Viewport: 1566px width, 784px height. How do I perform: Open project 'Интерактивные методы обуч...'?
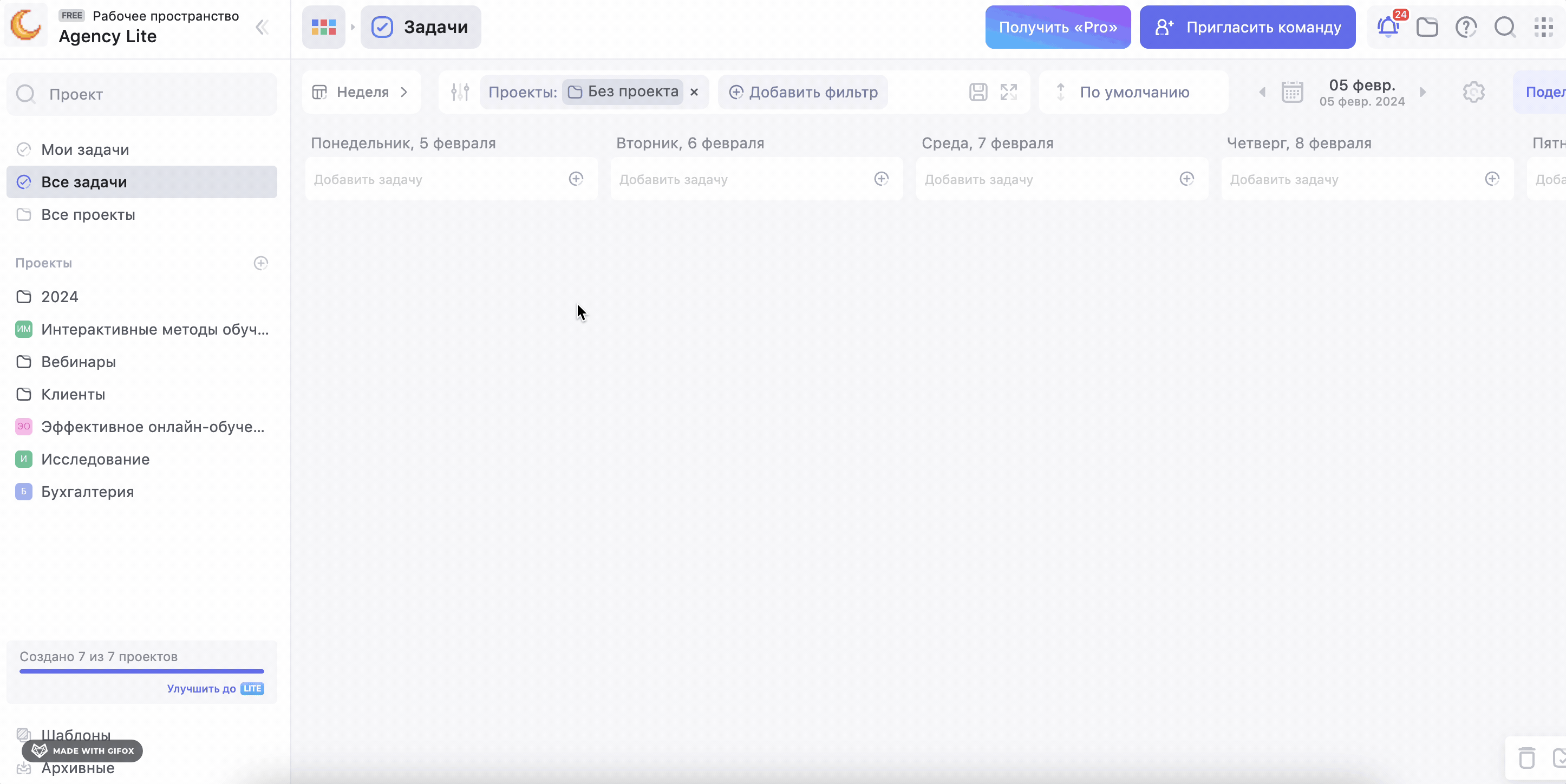142,329
